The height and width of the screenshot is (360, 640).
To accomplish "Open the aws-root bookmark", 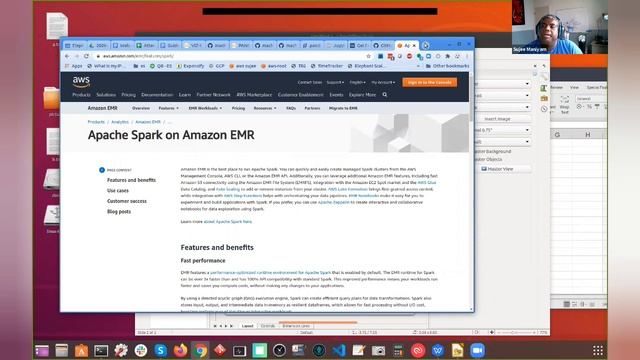I will (x=274, y=66).
